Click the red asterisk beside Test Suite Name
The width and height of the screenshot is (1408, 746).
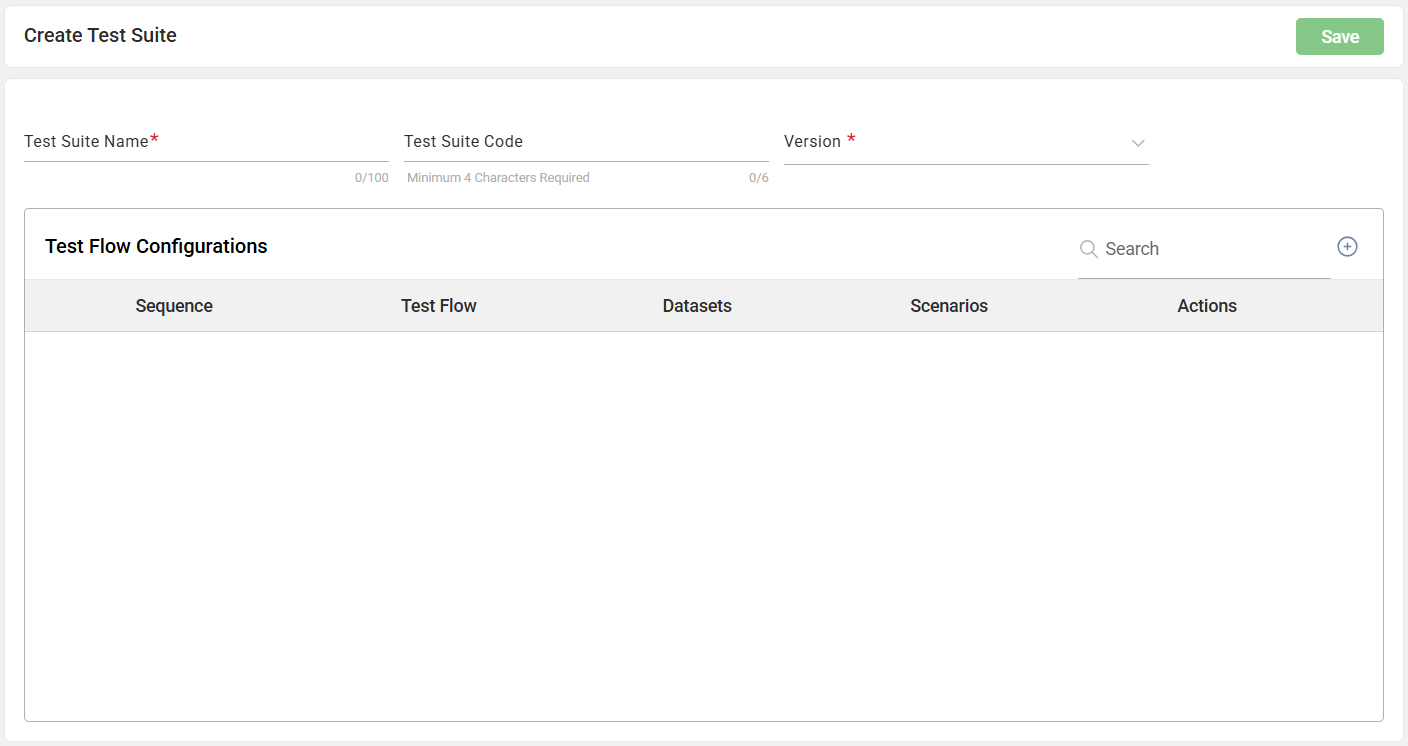155,140
